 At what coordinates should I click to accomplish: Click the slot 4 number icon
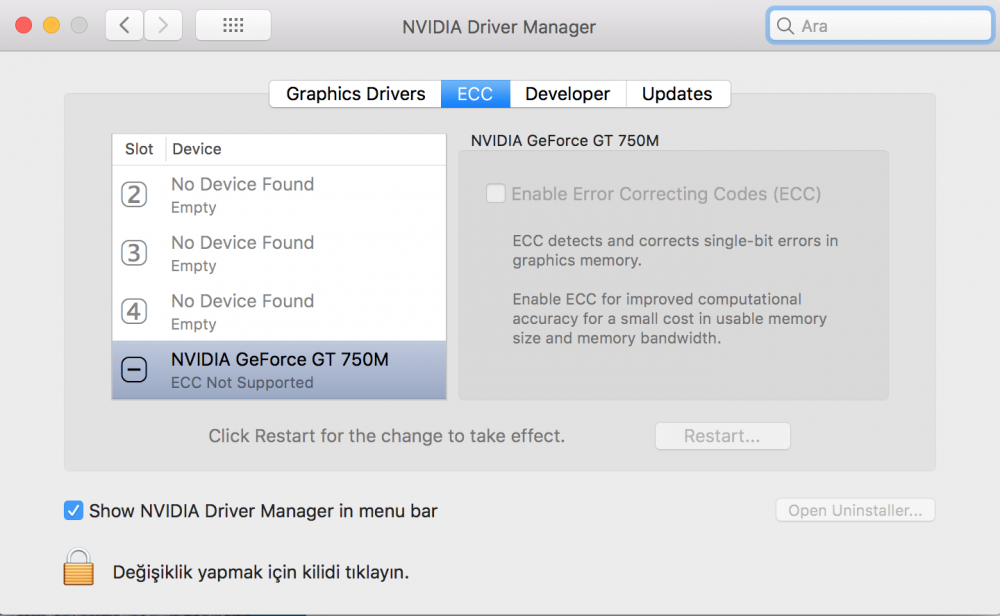(134, 311)
